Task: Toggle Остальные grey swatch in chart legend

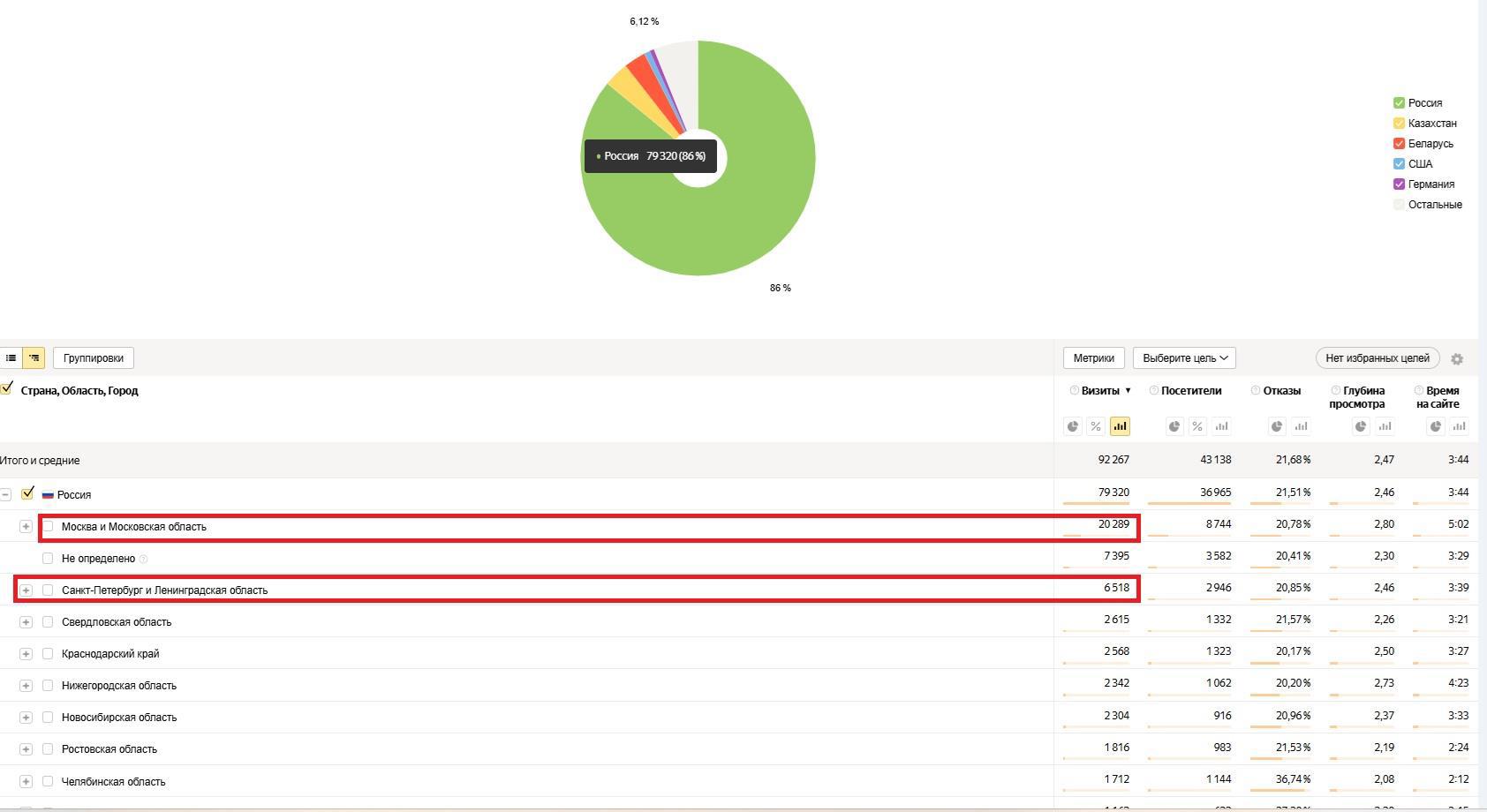Action: [1399, 205]
